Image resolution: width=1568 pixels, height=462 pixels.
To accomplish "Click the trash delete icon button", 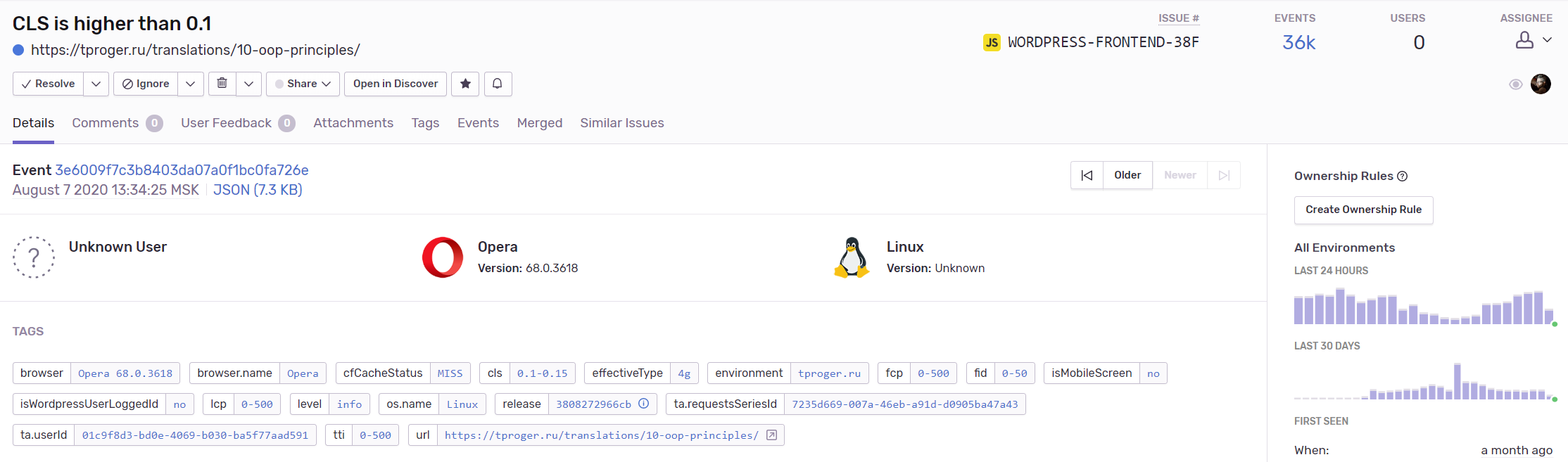I will (222, 84).
